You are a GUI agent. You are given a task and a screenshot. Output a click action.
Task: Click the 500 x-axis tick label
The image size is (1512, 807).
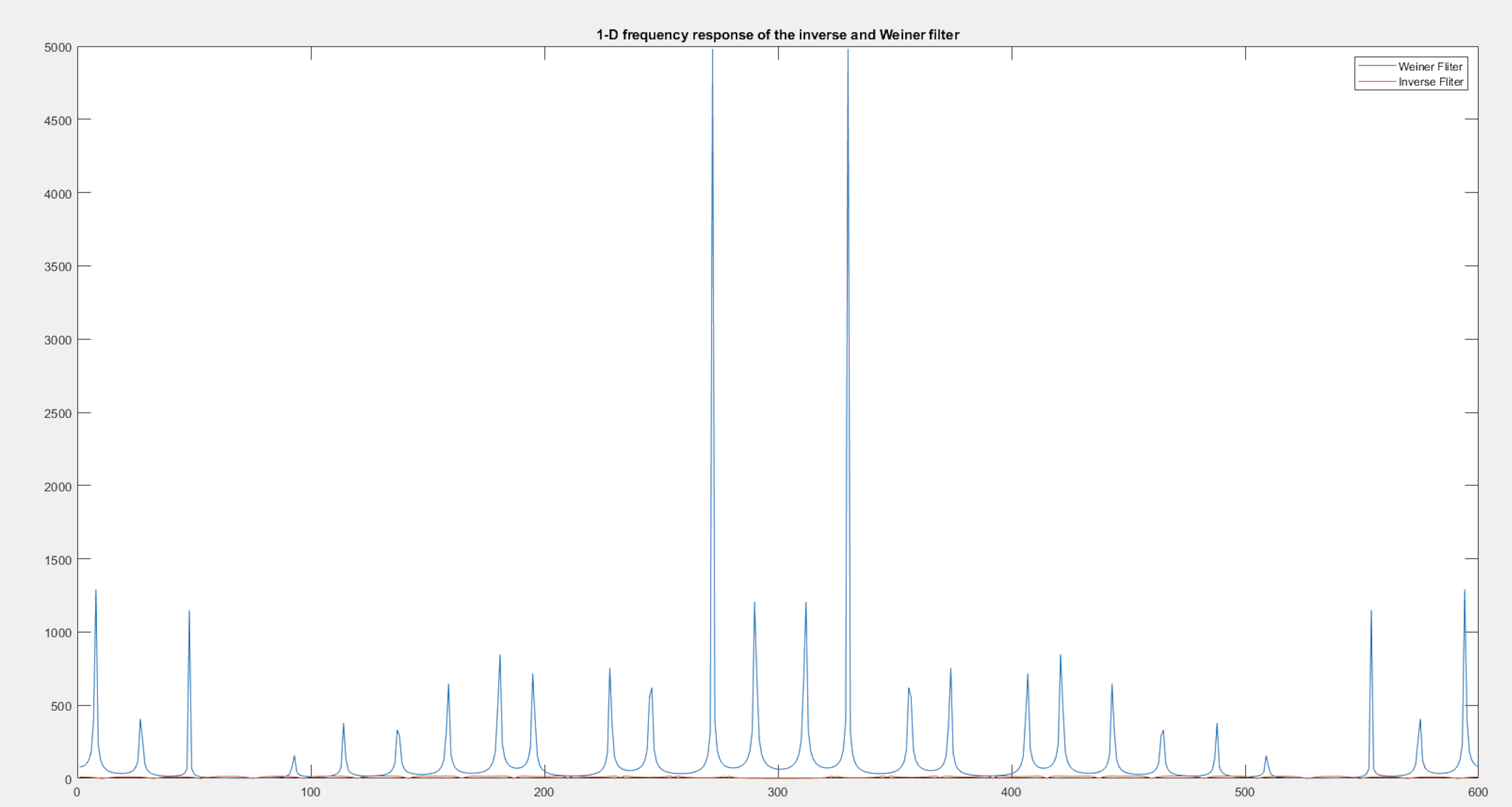pos(1245,793)
